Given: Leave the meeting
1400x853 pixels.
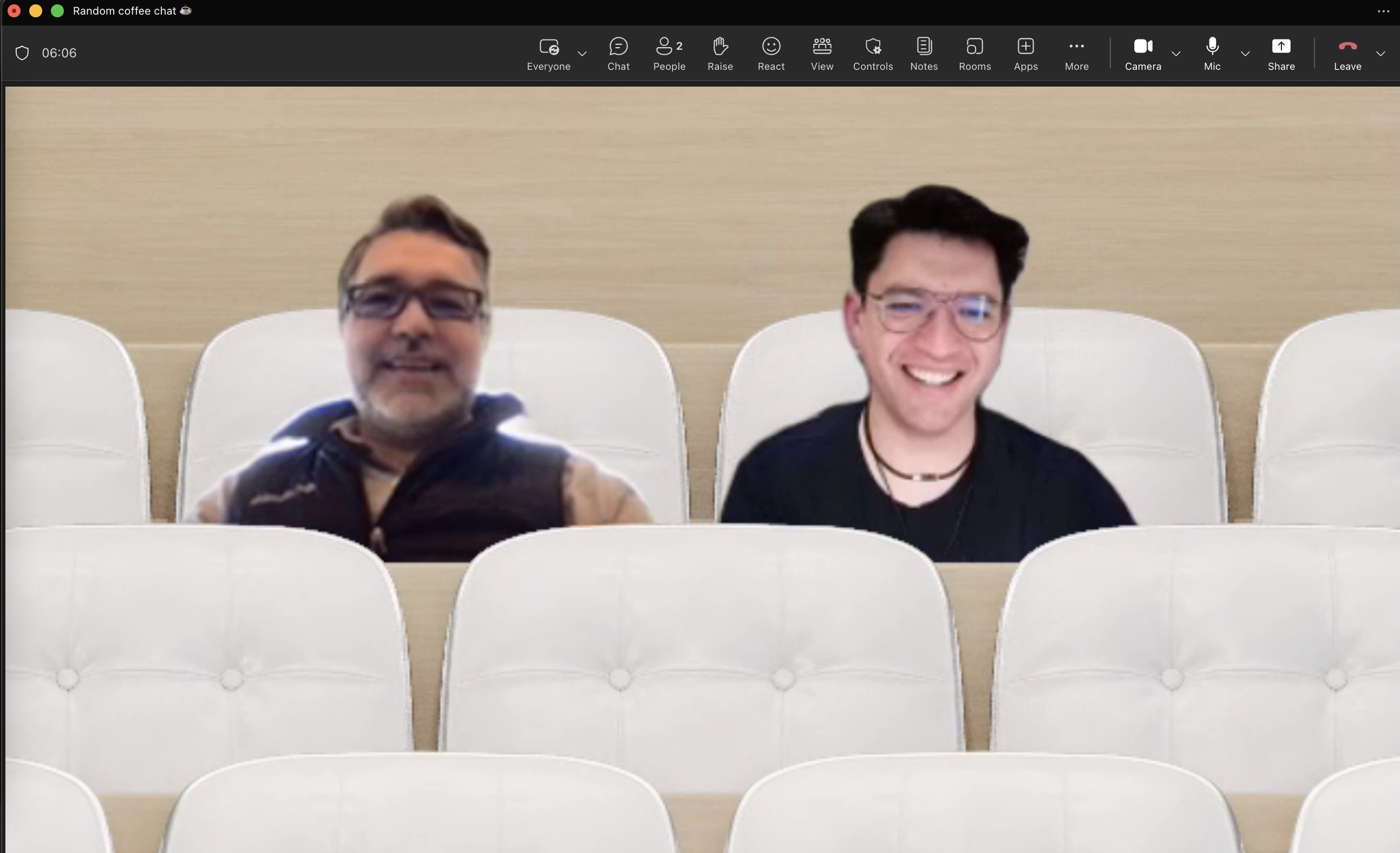Looking at the screenshot, I should 1347,54.
